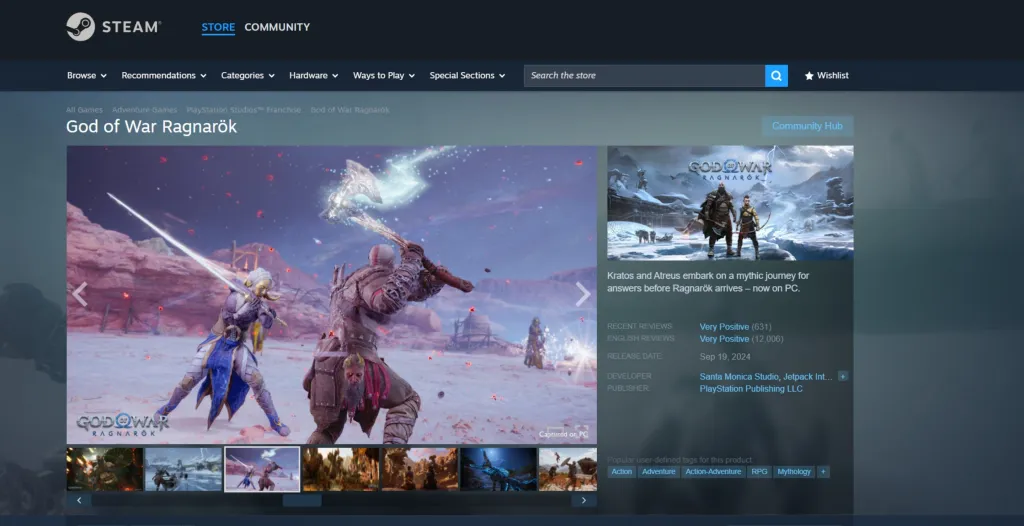Click the Community Hub button
1024x526 pixels.
pos(807,126)
